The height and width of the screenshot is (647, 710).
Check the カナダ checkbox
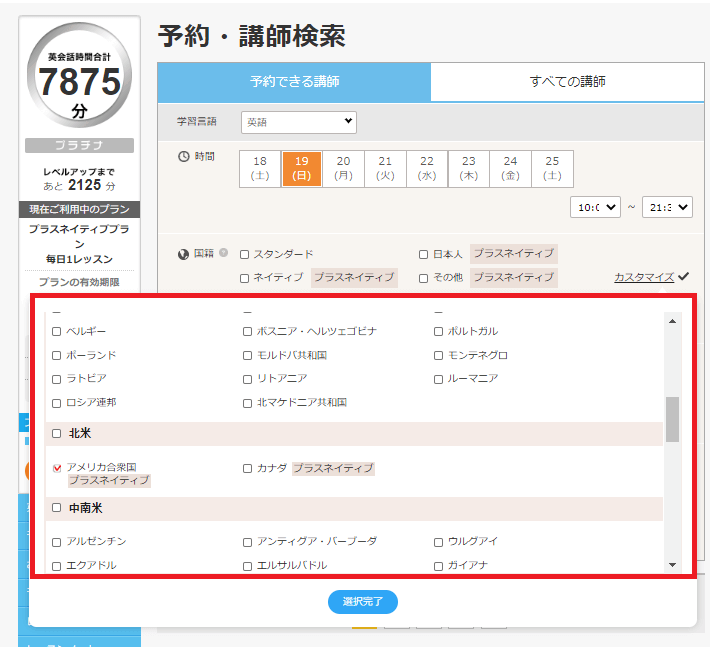247,468
